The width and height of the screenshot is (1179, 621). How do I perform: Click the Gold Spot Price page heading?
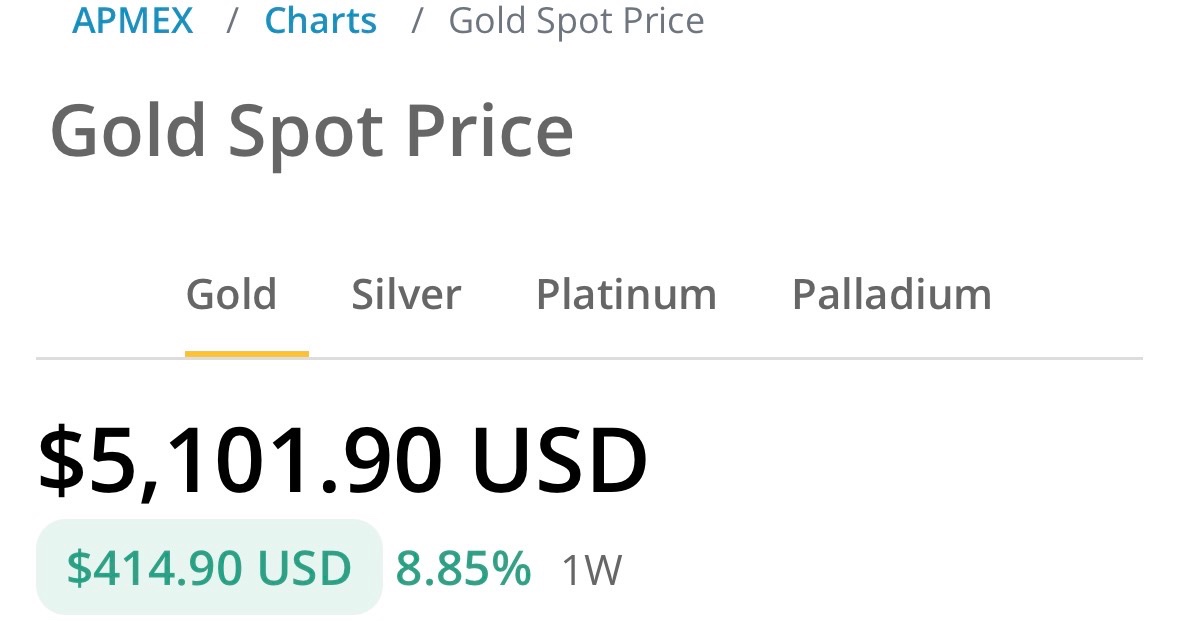(x=311, y=131)
